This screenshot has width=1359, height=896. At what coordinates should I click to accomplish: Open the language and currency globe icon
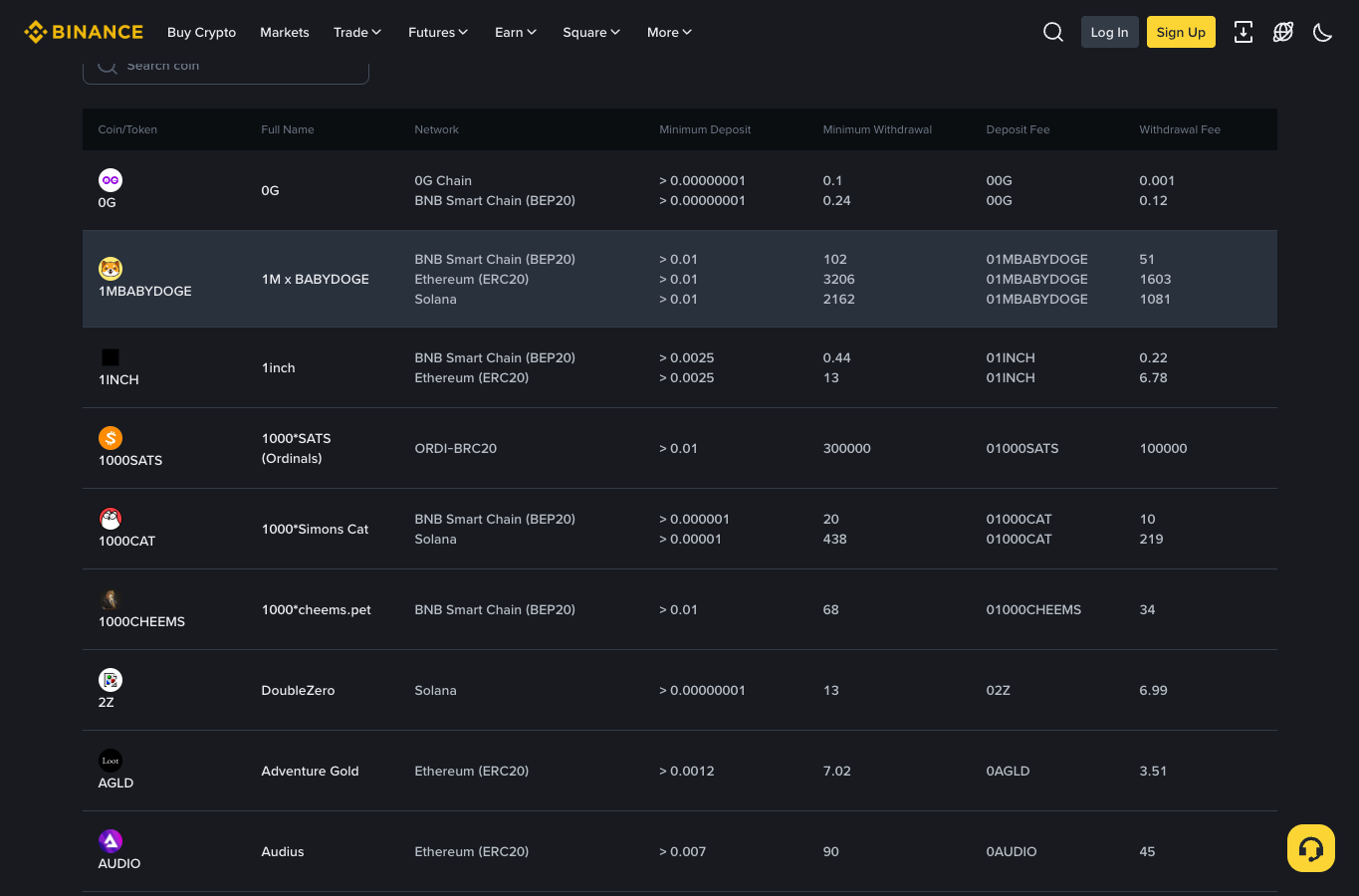coord(1283,32)
